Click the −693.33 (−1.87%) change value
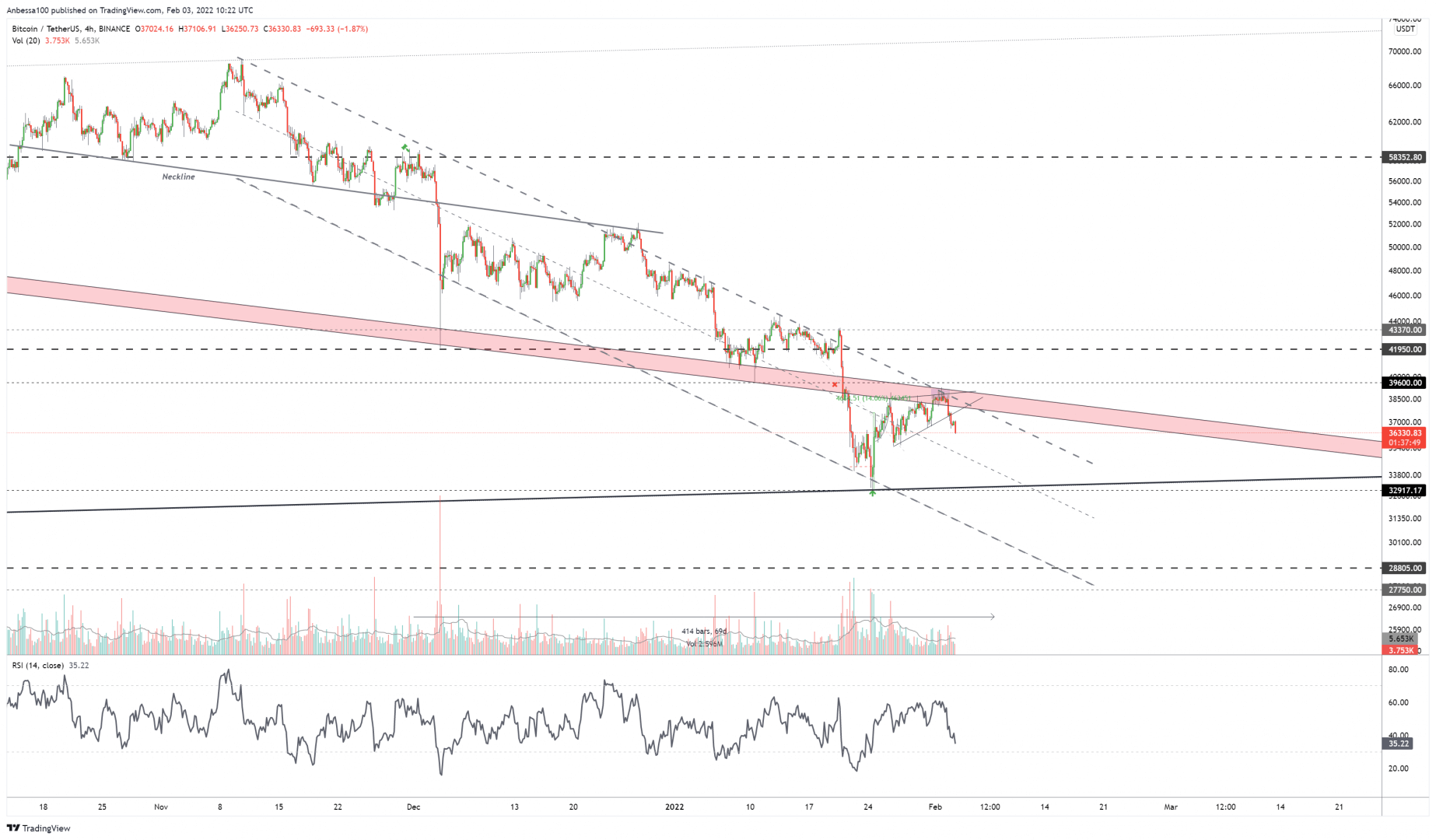The image size is (1436, 840). click(x=338, y=29)
